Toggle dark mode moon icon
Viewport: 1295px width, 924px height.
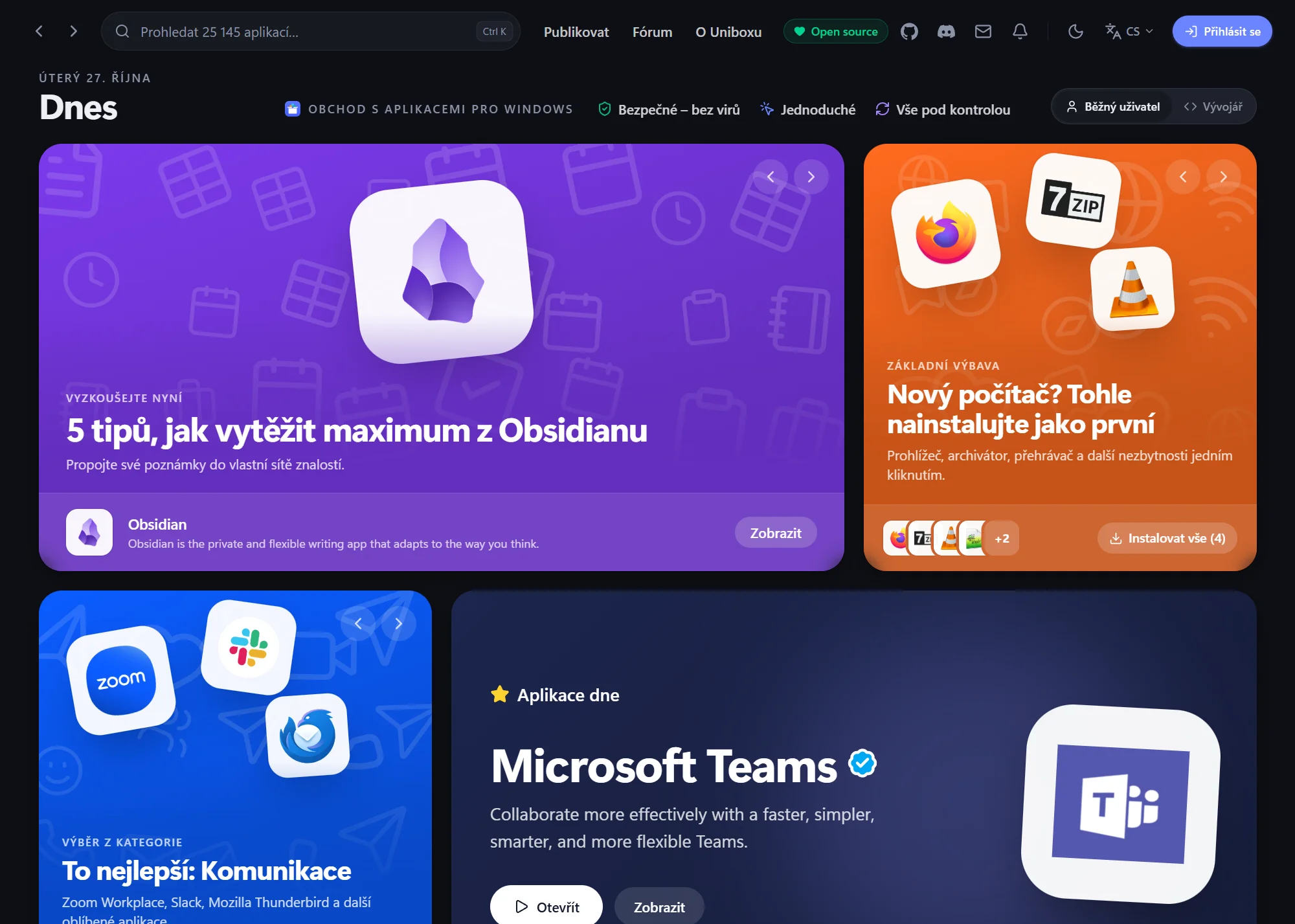(1075, 32)
